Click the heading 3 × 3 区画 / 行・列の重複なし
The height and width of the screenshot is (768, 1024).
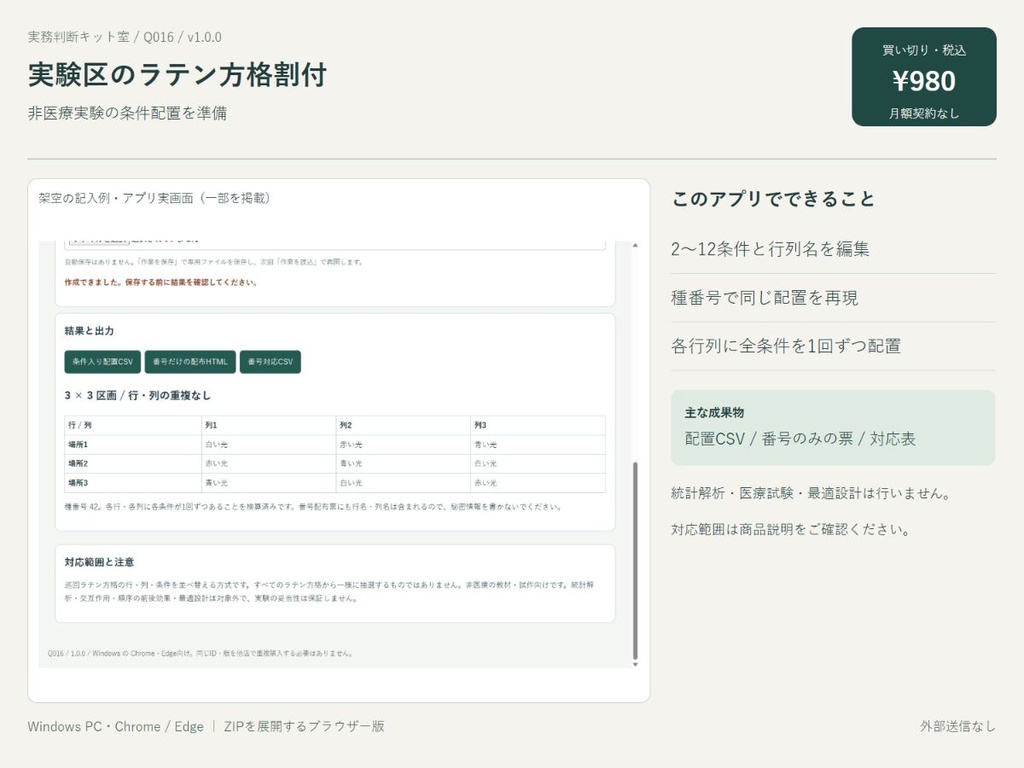pyautogui.click(x=137, y=396)
